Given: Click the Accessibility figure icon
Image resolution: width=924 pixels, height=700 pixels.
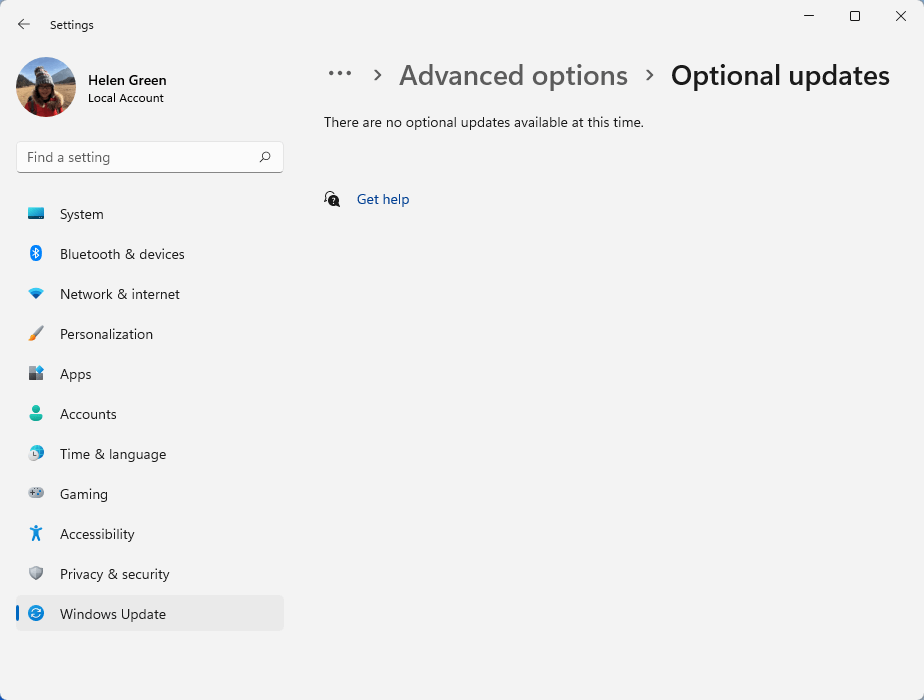Looking at the screenshot, I should [36, 534].
